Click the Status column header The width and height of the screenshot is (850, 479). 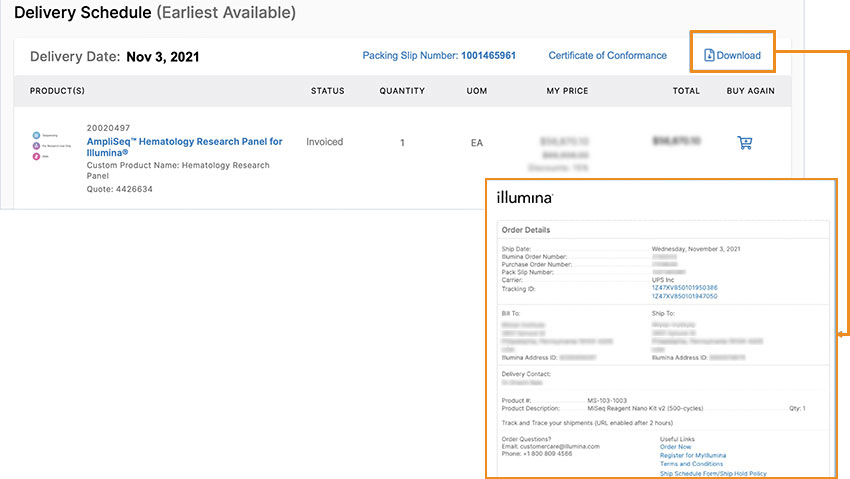327,91
